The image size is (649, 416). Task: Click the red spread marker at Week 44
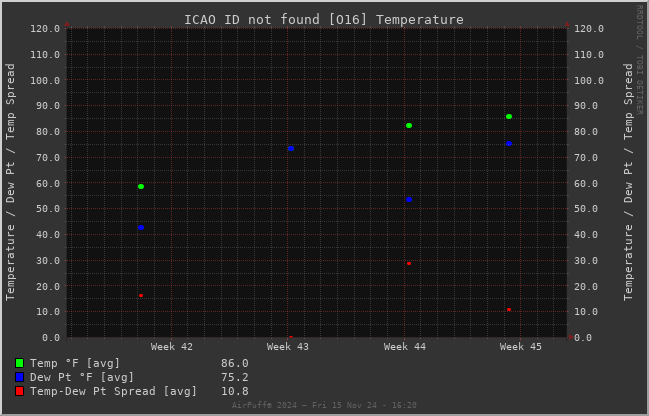tap(409, 264)
